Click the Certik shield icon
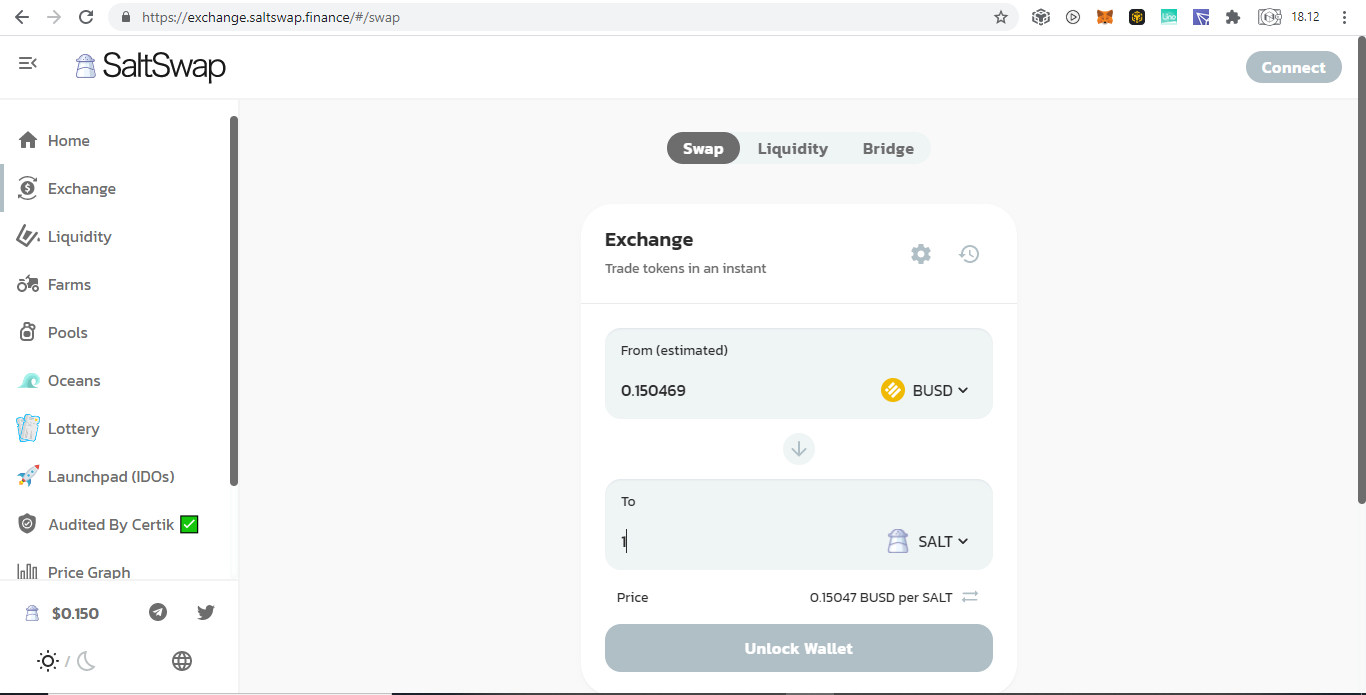Viewport: 1366px width, 695px height. [x=28, y=524]
